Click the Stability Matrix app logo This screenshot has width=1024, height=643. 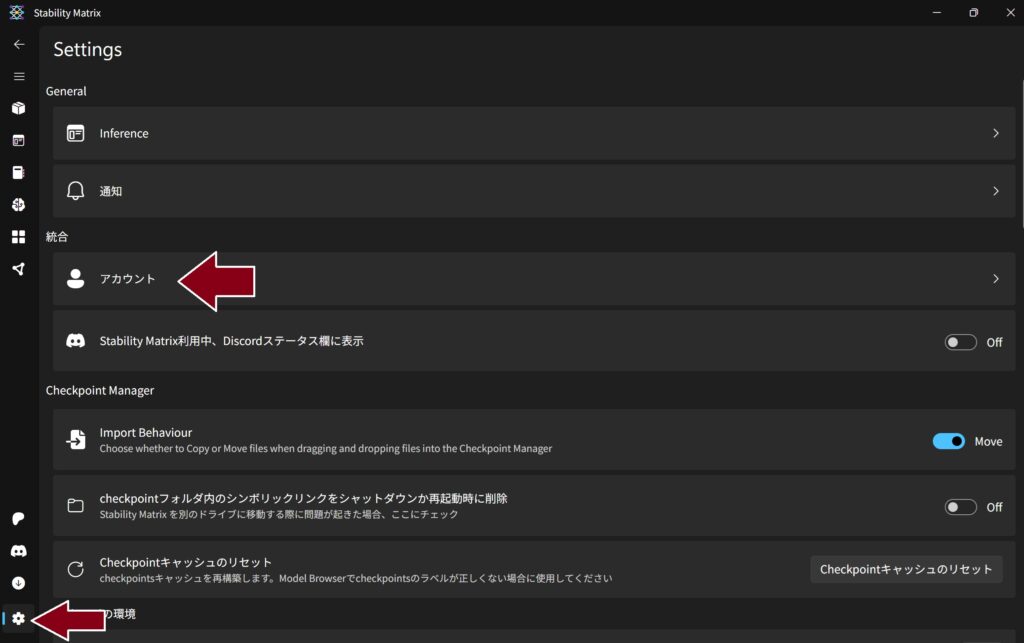coord(16,12)
